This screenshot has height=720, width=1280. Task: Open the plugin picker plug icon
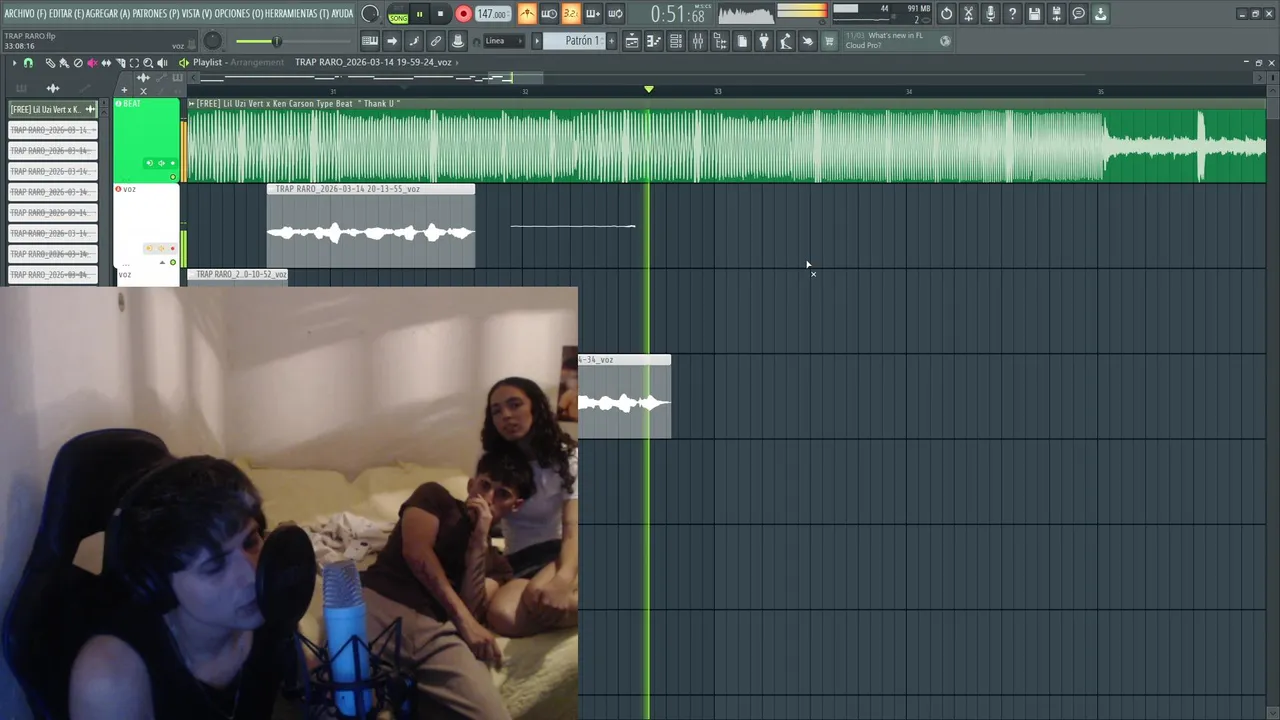tap(764, 41)
